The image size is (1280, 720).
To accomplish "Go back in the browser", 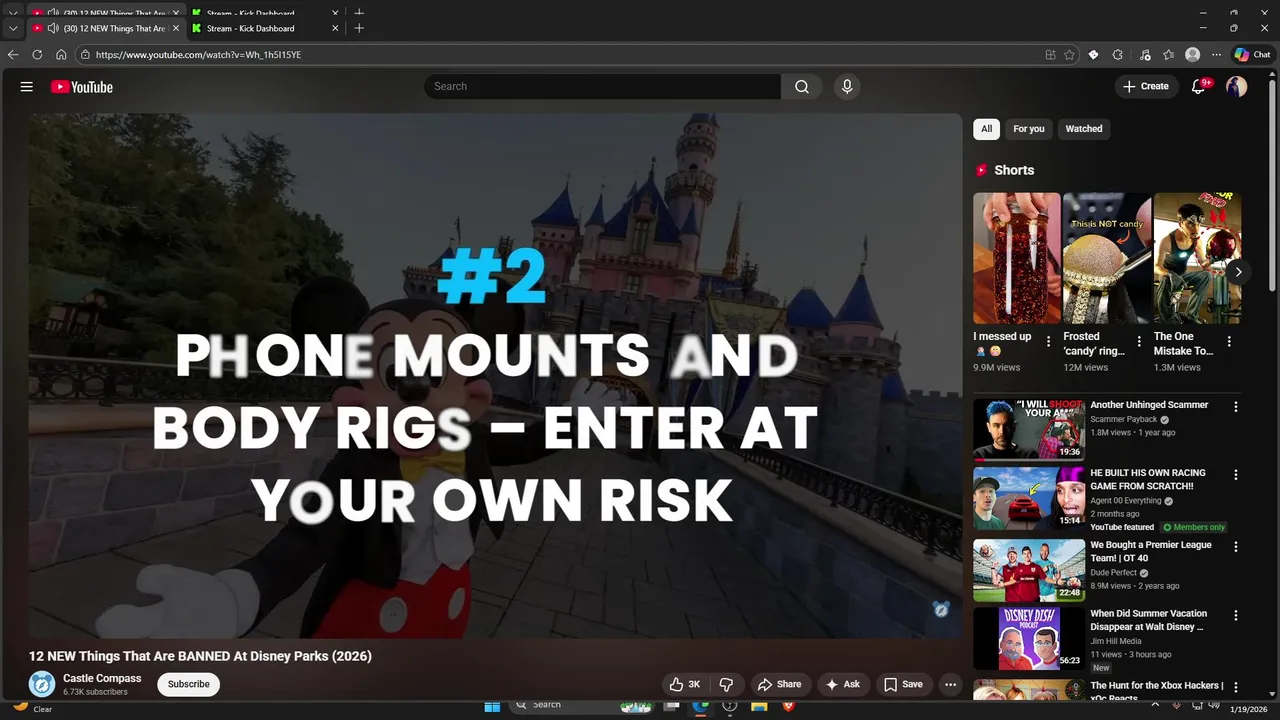I will click(13, 55).
